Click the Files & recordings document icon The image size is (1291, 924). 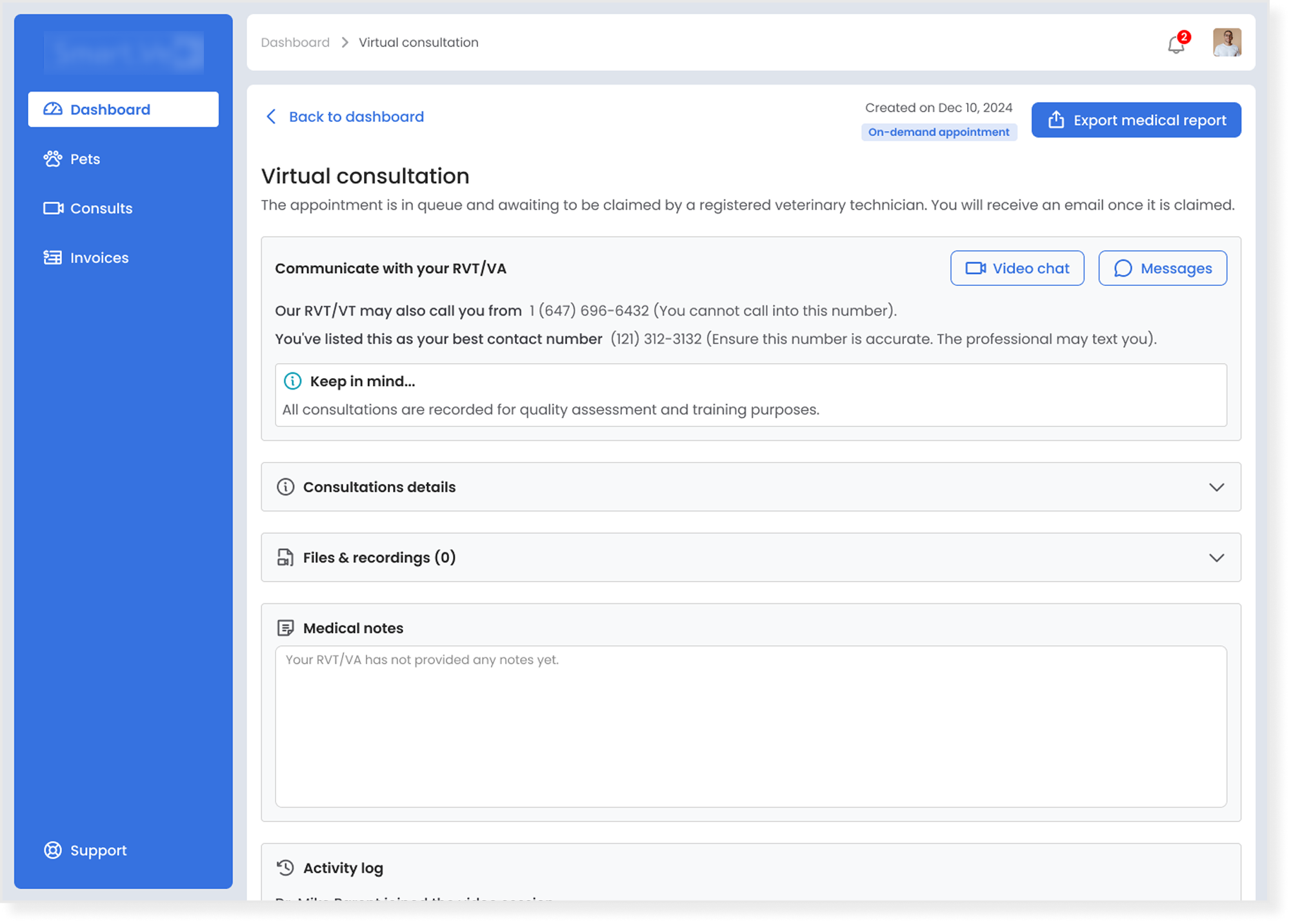pos(285,557)
